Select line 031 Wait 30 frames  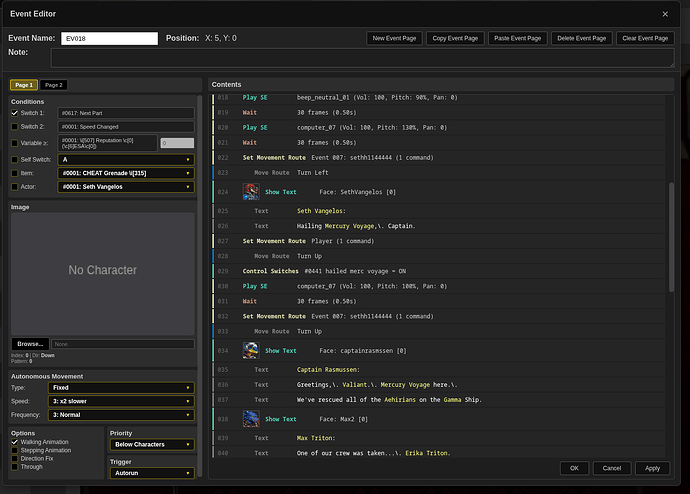point(439,301)
